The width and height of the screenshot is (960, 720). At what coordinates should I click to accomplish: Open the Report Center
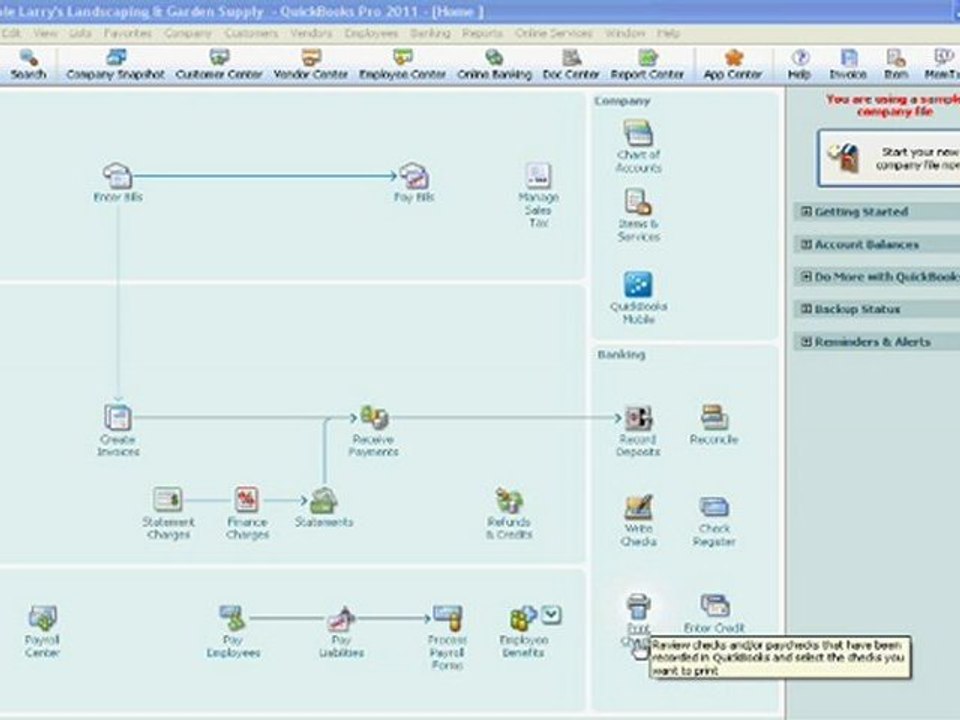(647, 65)
